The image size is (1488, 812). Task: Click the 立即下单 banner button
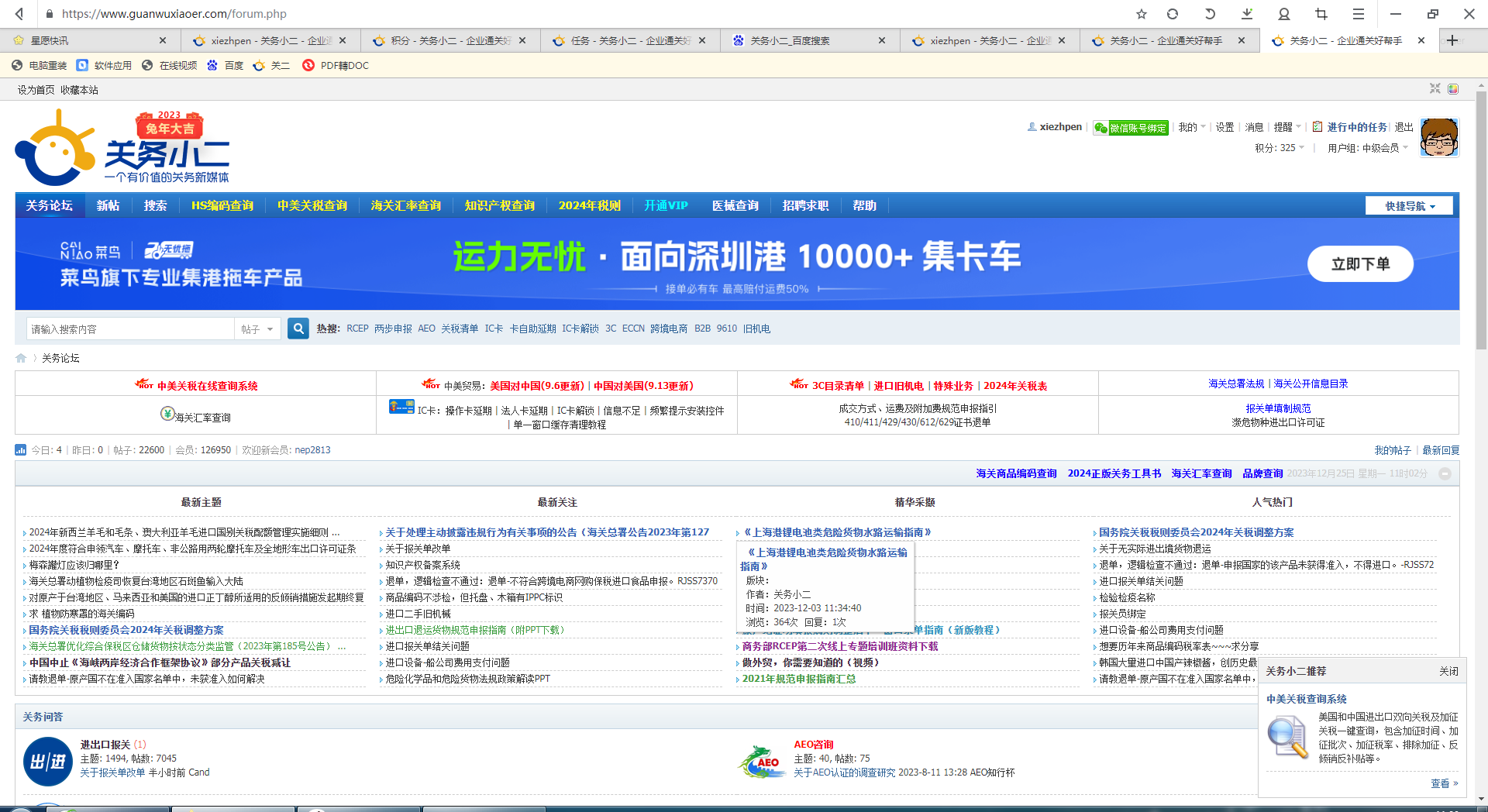(1360, 264)
